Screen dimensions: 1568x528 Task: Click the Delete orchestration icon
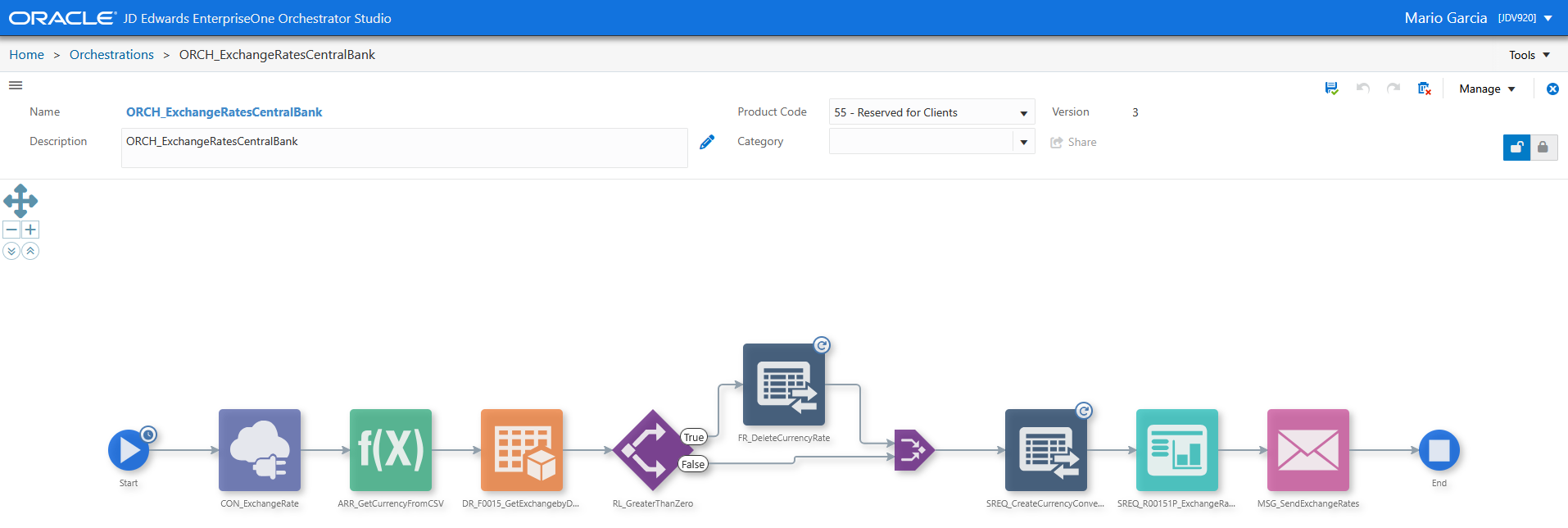[x=1425, y=89]
